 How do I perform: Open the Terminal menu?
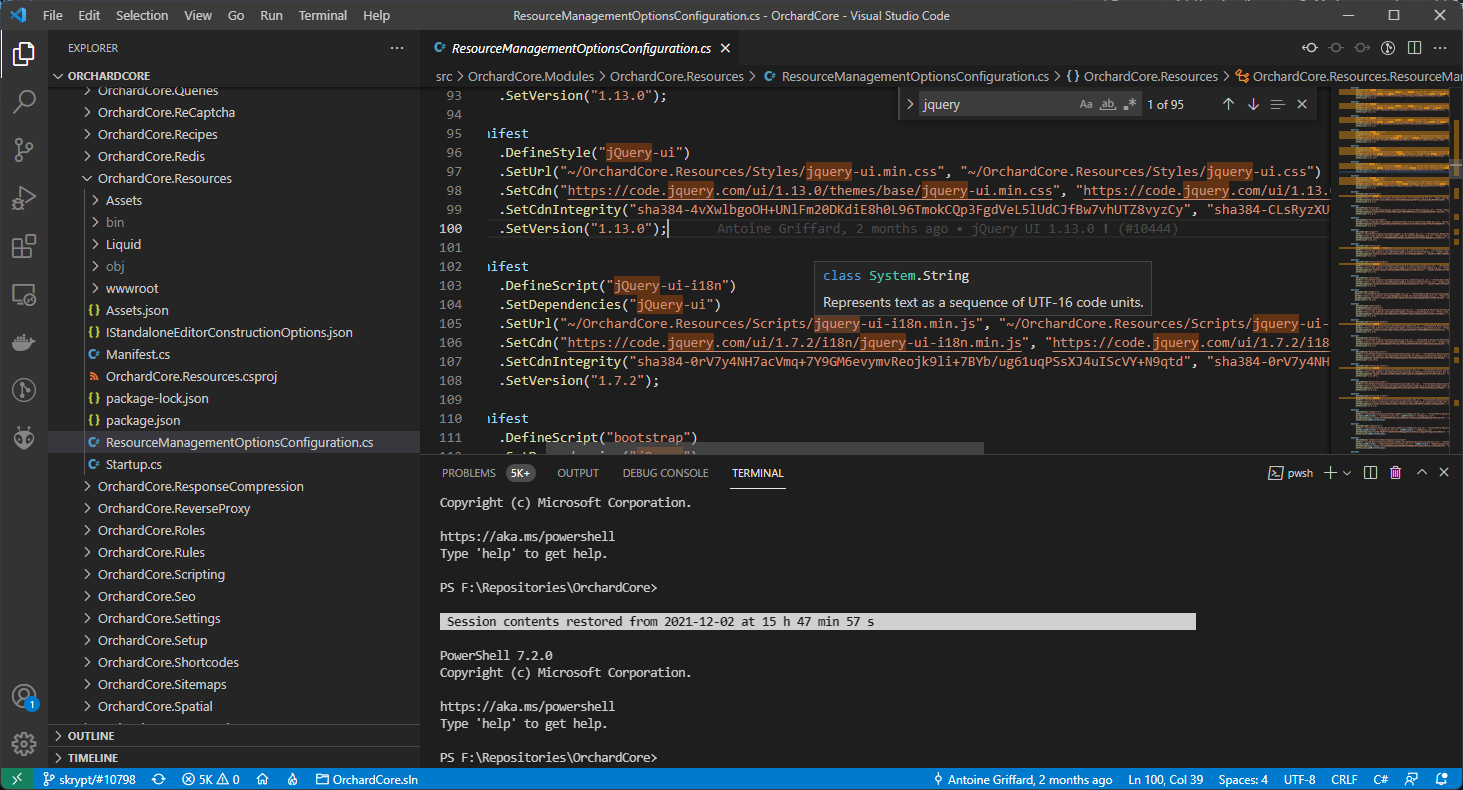point(323,16)
